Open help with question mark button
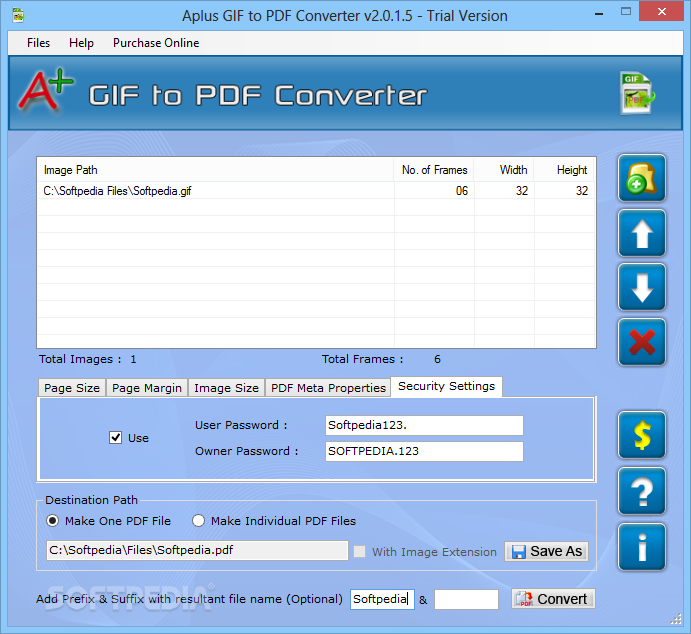This screenshot has height=634, width=691. 642,491
